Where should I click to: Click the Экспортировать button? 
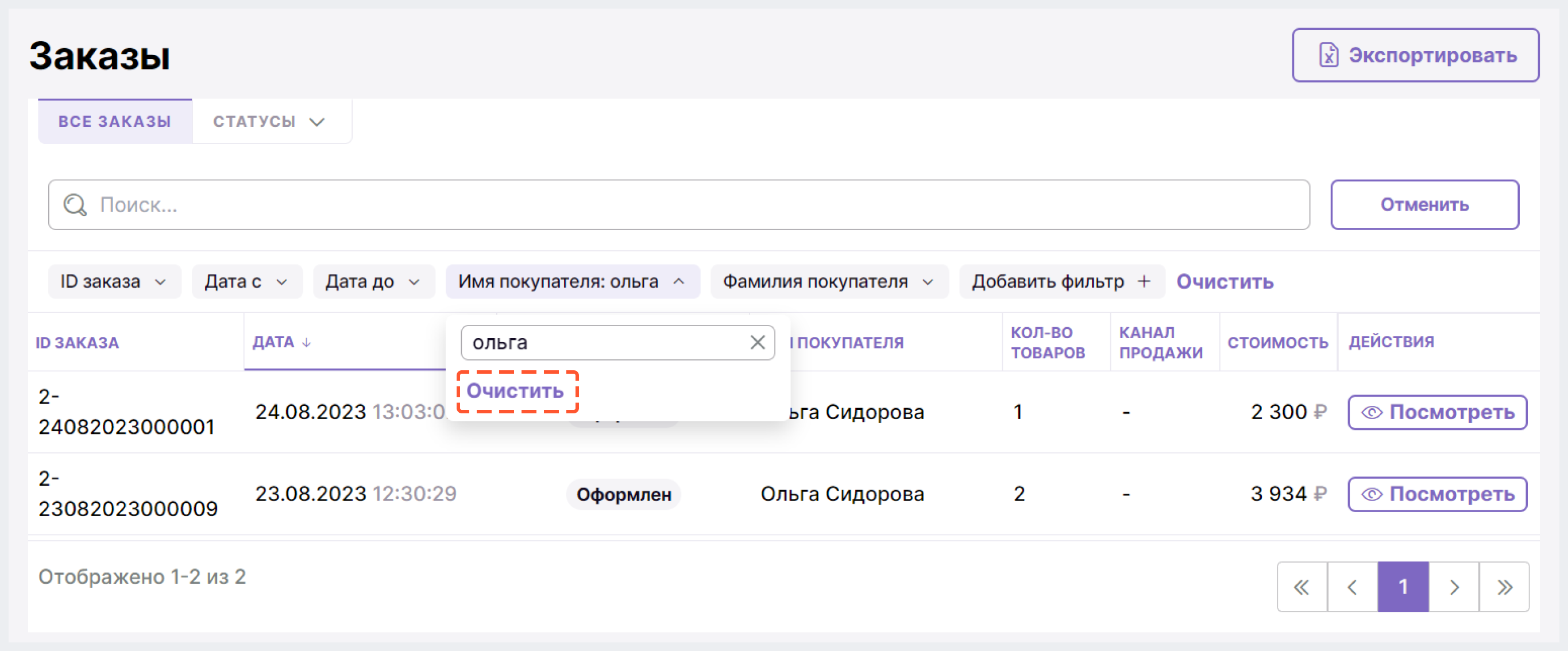(1415, 55)
